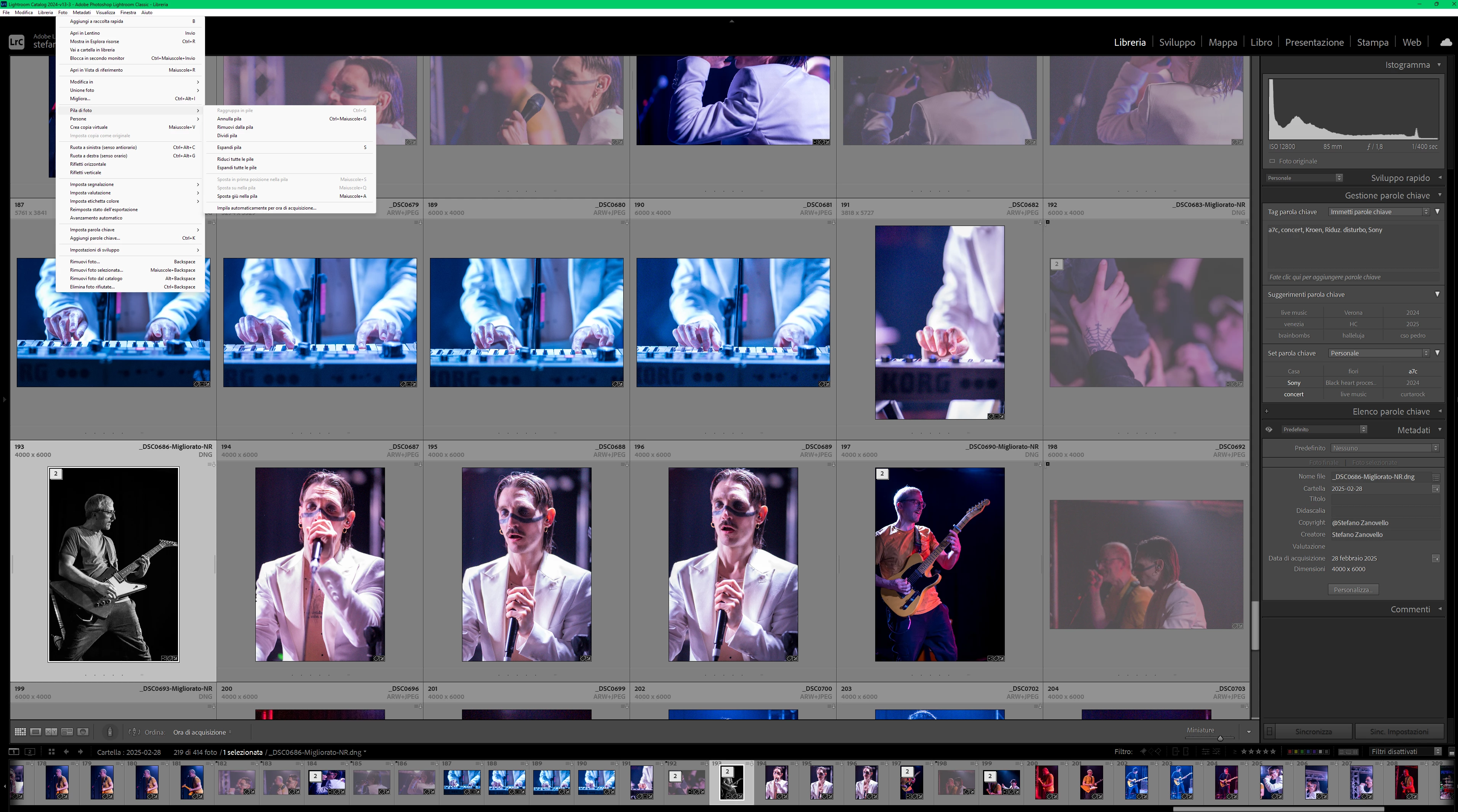
Task: Click the A-Z sort direction icon
Action: [134, 732]
